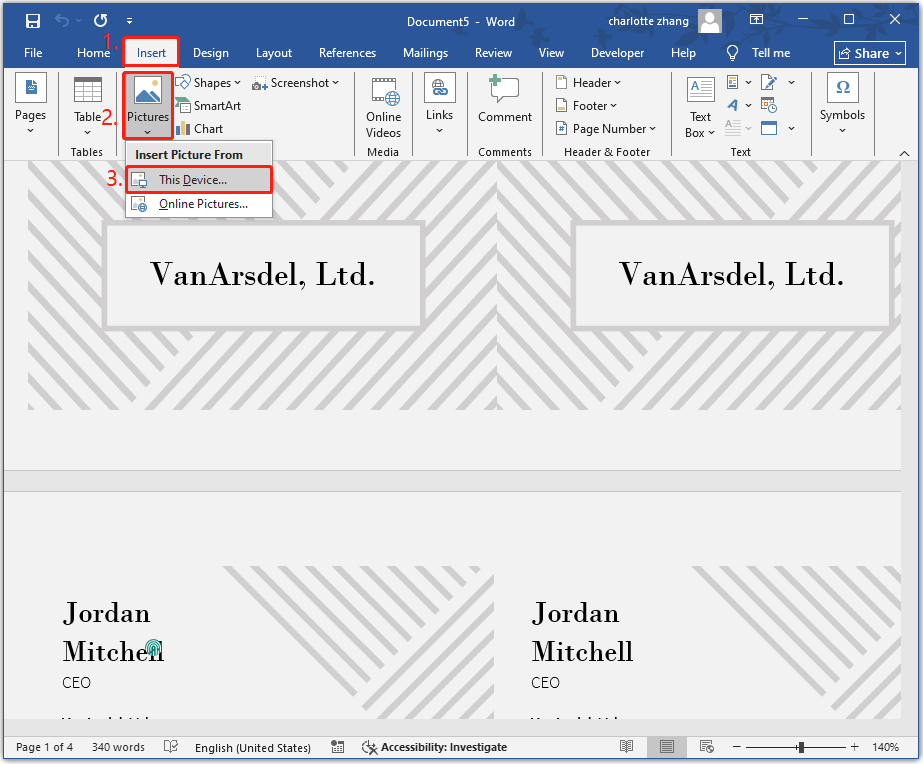Switch to the Home tab
Viewport: 923px width, 764px height.
(x=94, y=53)
